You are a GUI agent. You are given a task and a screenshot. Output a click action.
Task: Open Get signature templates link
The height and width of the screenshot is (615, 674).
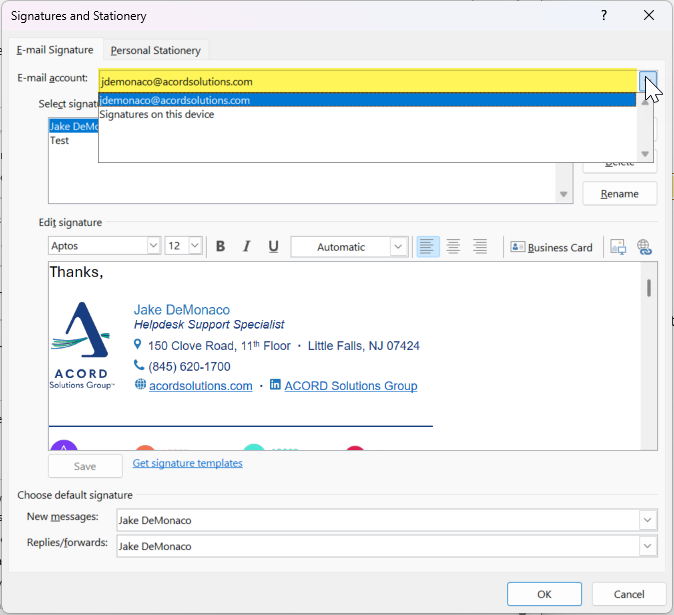[x=187, y=463]
